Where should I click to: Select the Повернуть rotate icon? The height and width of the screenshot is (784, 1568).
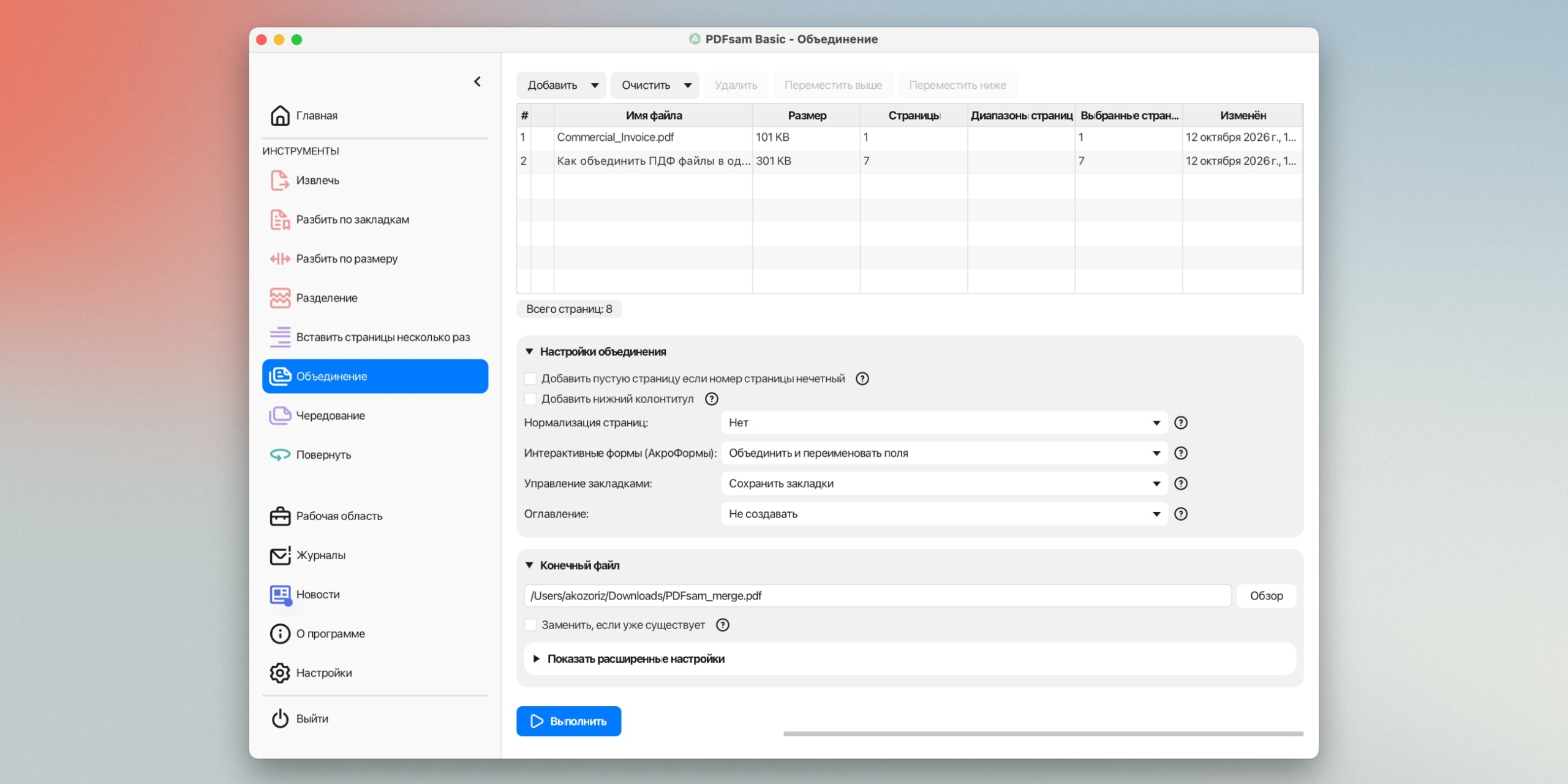click(x=280, y=454)
